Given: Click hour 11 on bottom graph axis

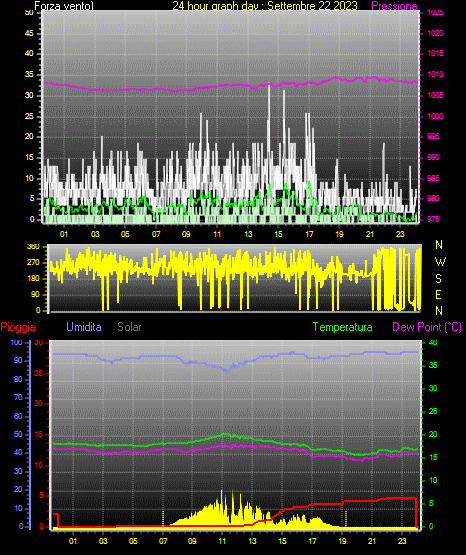Looking at the screenshot, I should [222, 541].
